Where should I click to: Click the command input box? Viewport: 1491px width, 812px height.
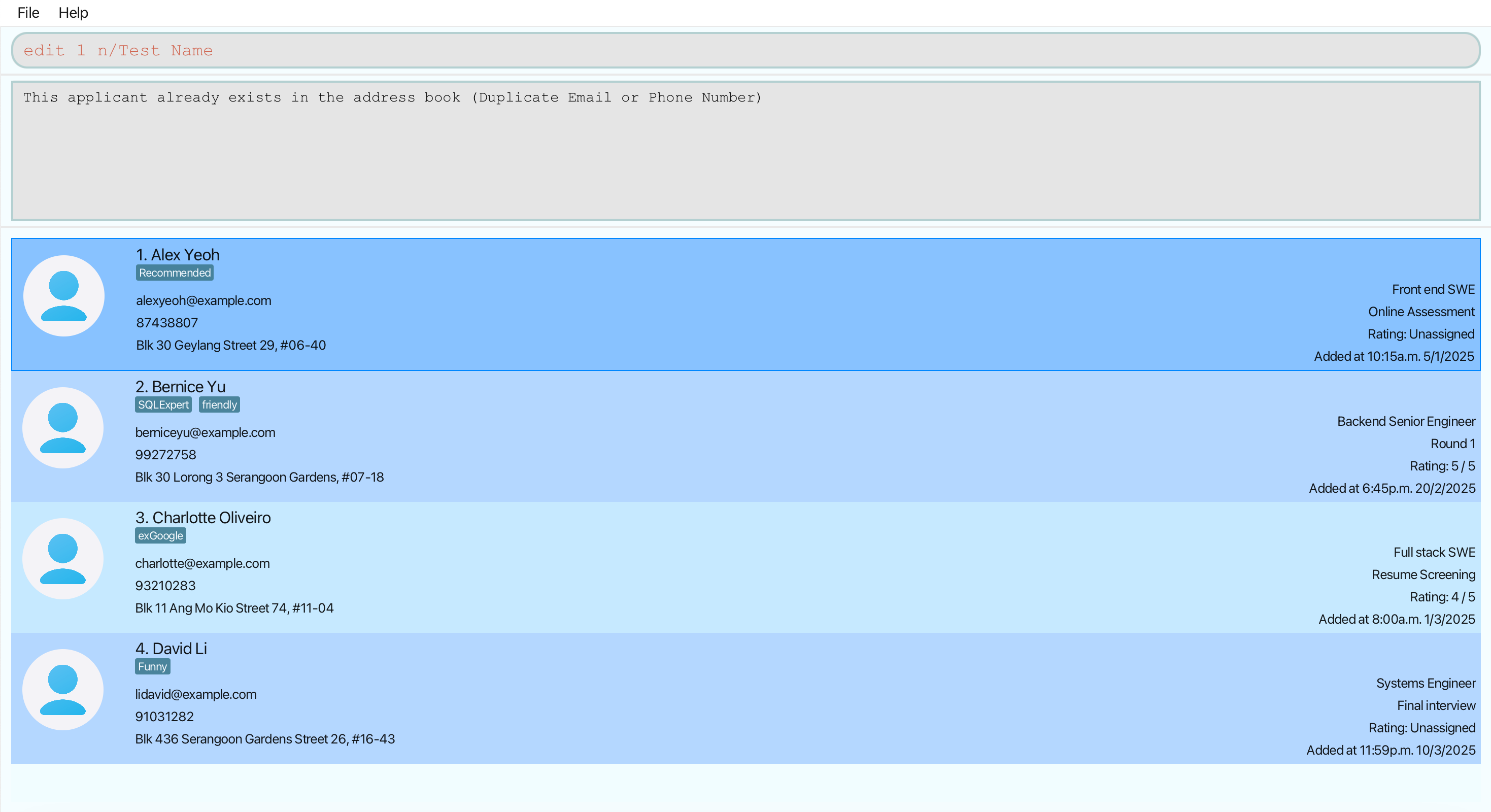(745, 50)
